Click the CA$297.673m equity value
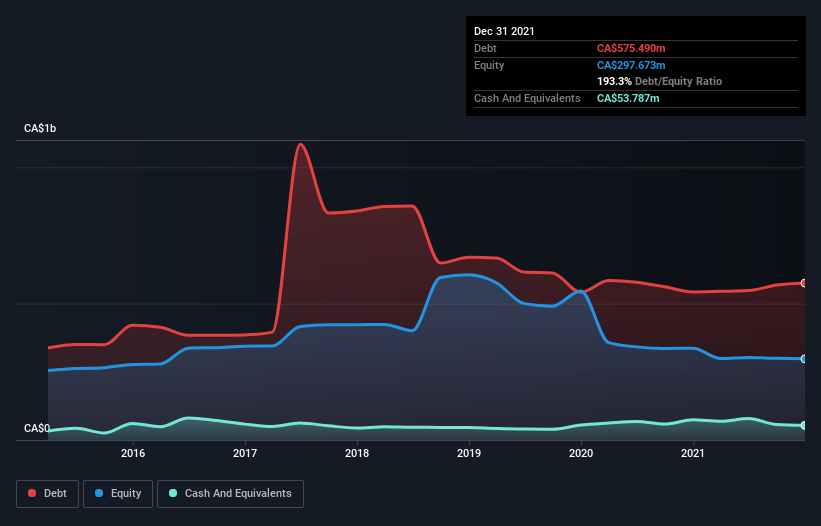821x526 pixels. tap(631, 65)
